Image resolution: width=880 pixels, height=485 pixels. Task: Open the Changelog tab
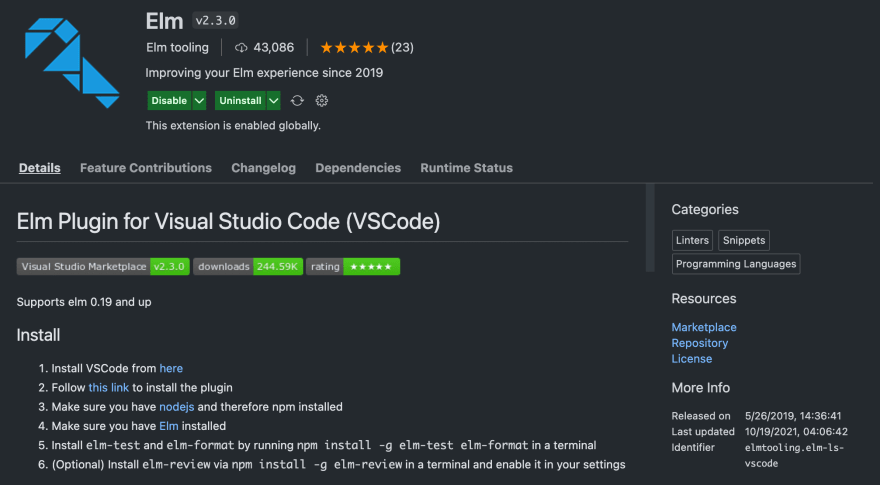tap(263, 168)
